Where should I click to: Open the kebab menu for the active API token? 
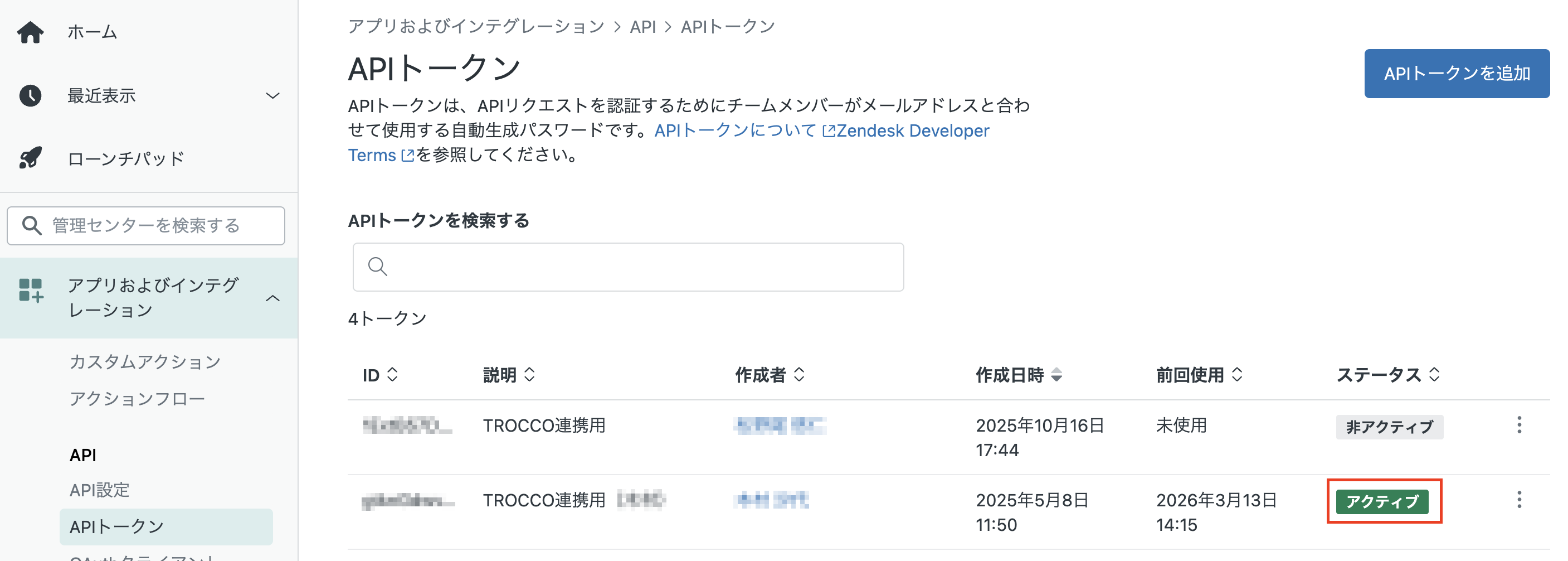tap(1520, 501)
